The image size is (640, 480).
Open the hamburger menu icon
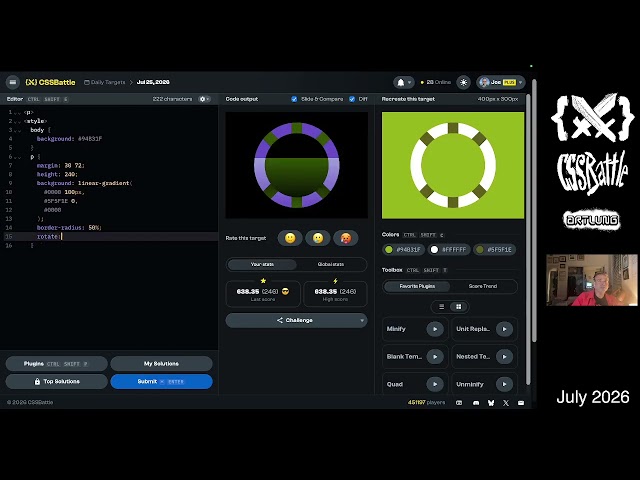(x=13, y=82)
